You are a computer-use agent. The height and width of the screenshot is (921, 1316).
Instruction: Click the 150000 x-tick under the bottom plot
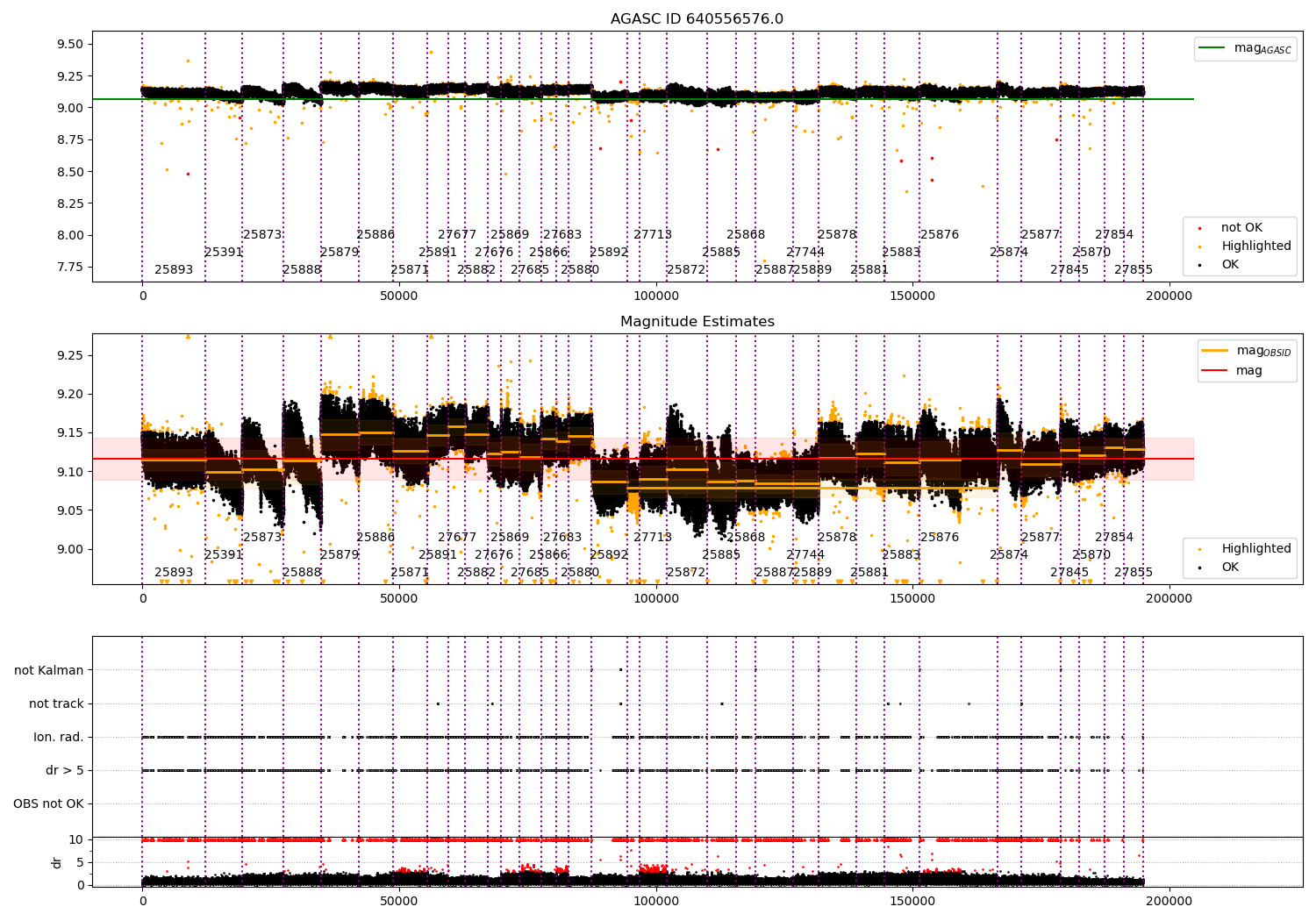(913, 902)
